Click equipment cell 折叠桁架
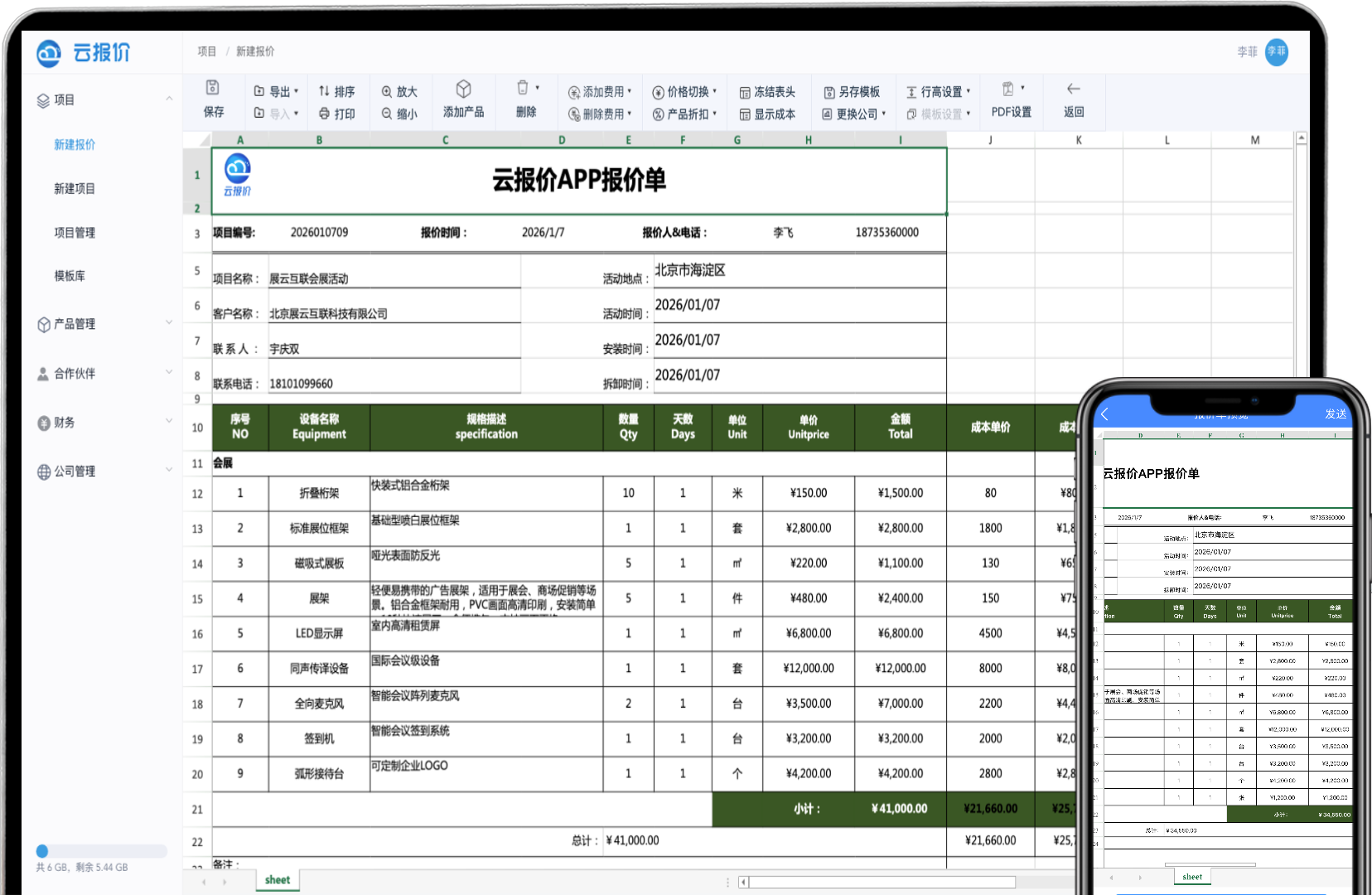Screen dimensions: 1372x895 [319, 493]
